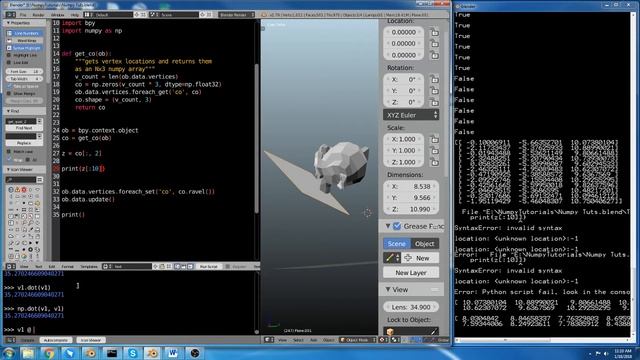640x360 pixels.
Task: Lock the Scale Y value
Action: click(x=434, y=151)
